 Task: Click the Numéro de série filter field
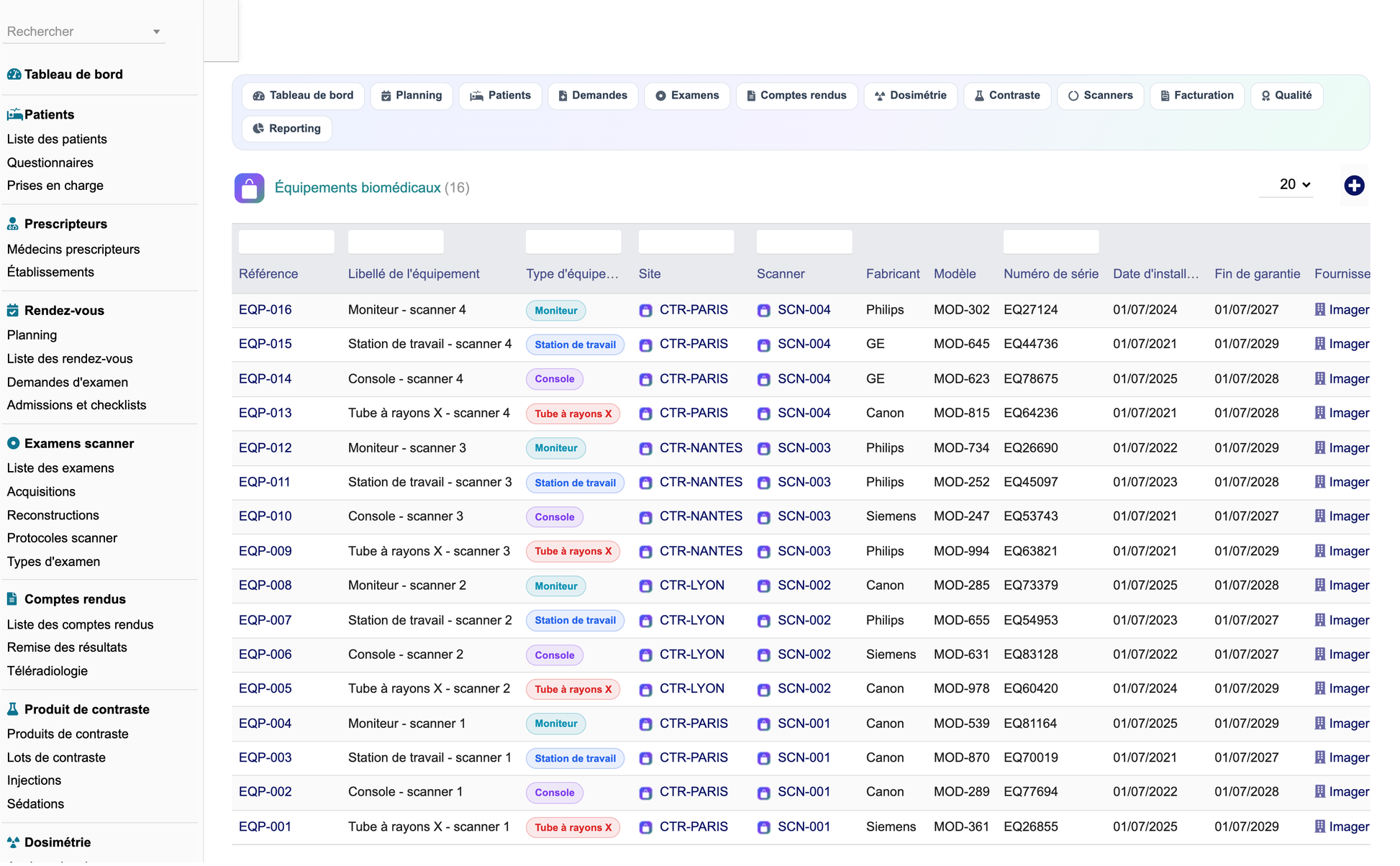[1051, 242]
